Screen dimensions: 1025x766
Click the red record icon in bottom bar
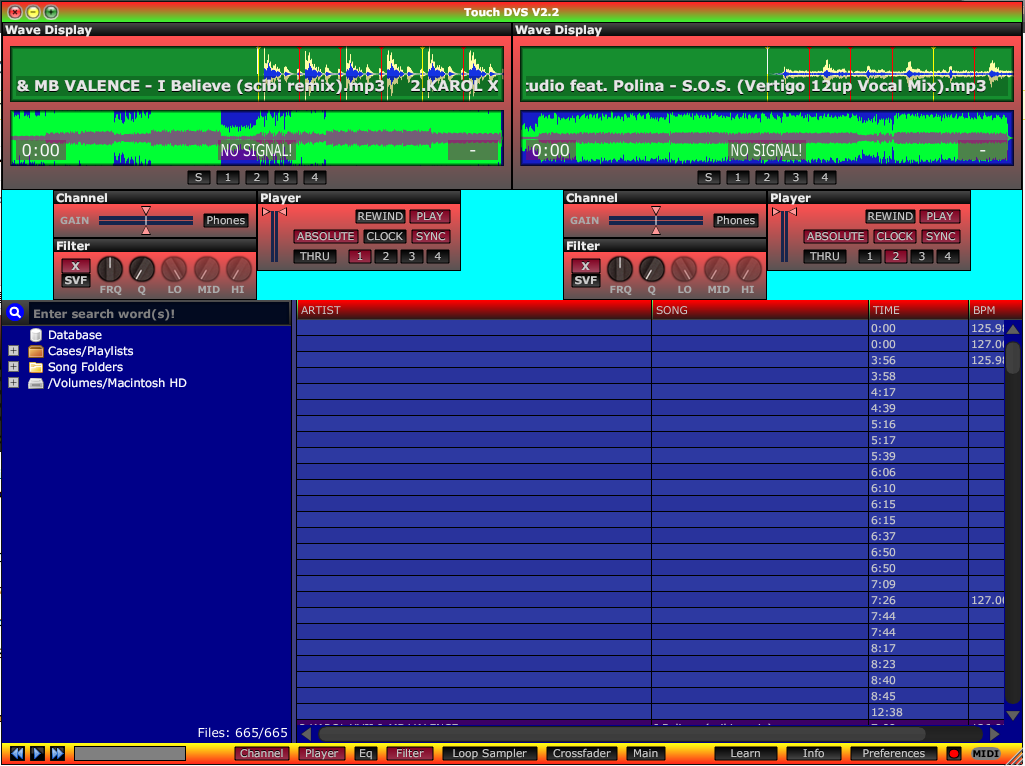[953, 753]
